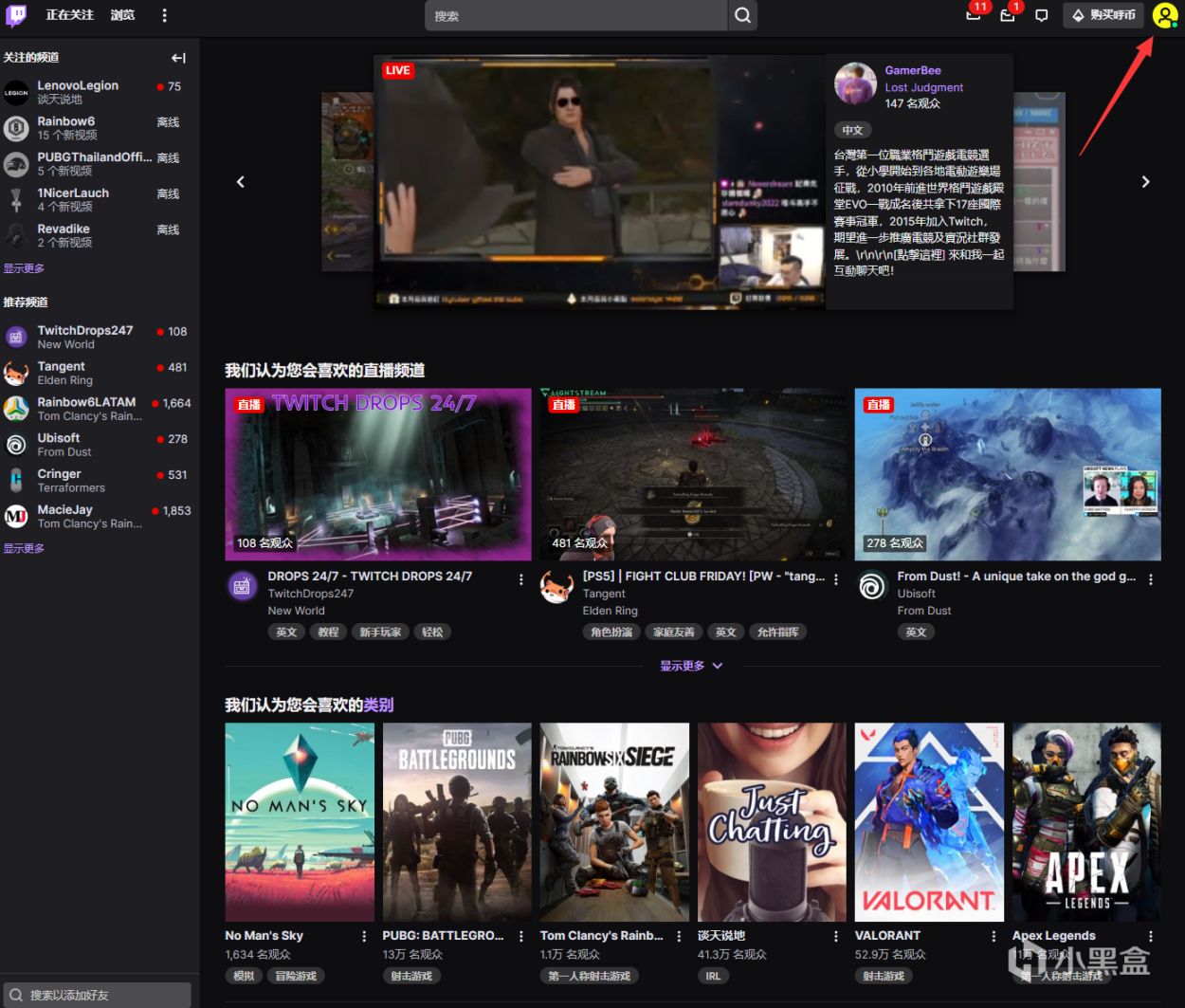Expand more recommended live channels (显示更多 chevron)

click(692, 666)
